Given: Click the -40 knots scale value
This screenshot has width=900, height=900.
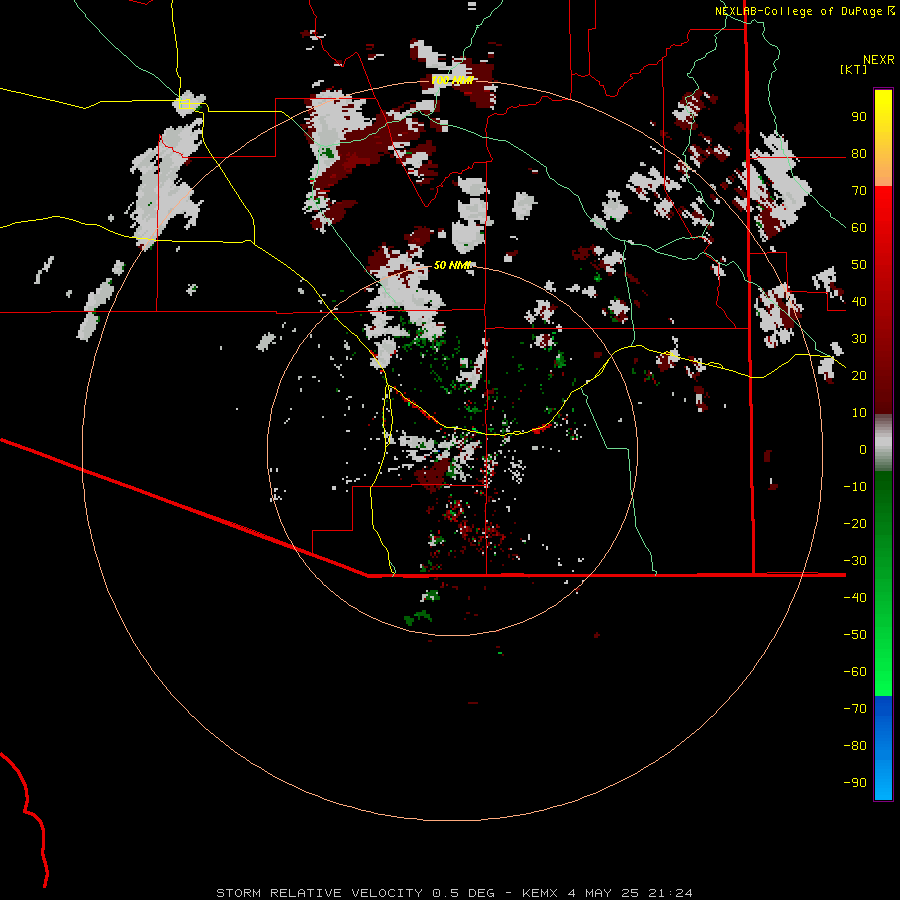Looking at the screenshot, I should [x=855, y=598].
